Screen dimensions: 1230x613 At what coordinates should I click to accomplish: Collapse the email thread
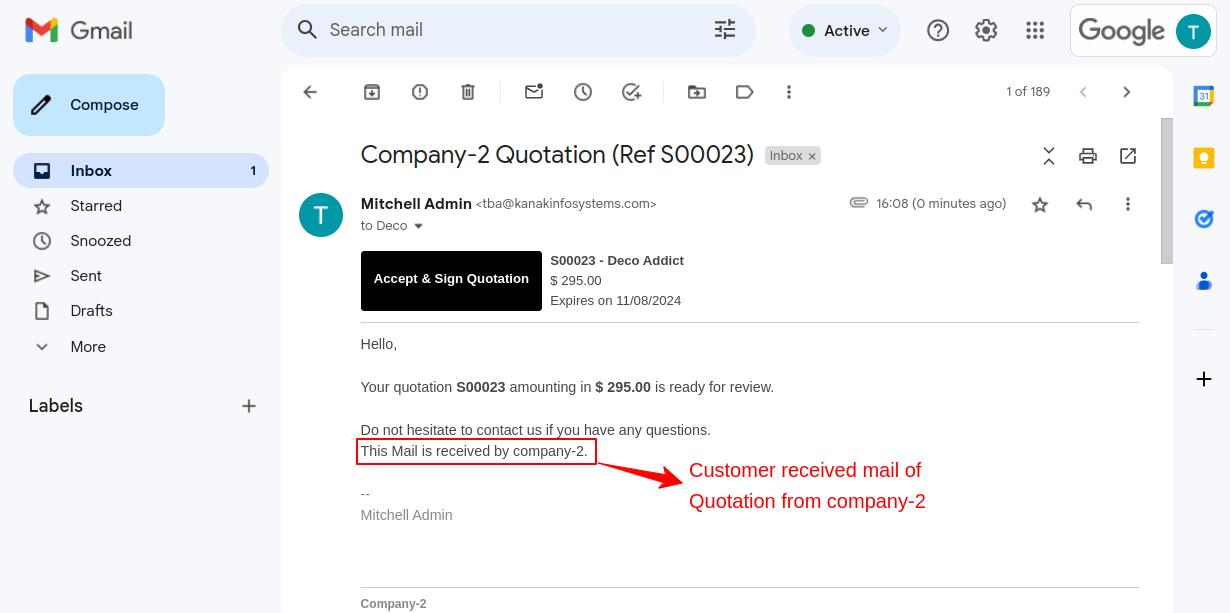point(1047,156)
